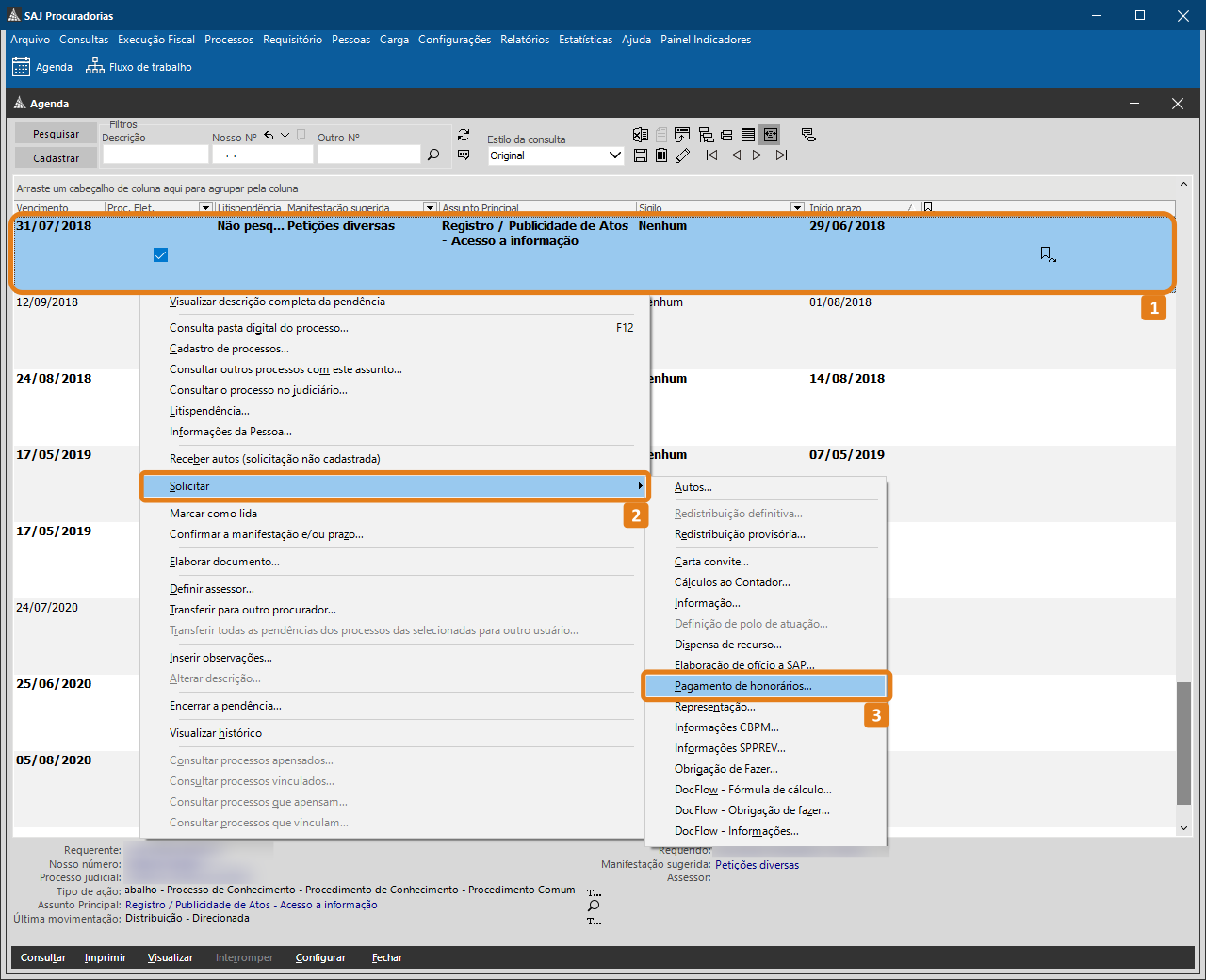This screenshot has height=980, width=1206.
Task: Open the Sigilo column filter arrow
Action: (x=797, y=207)
